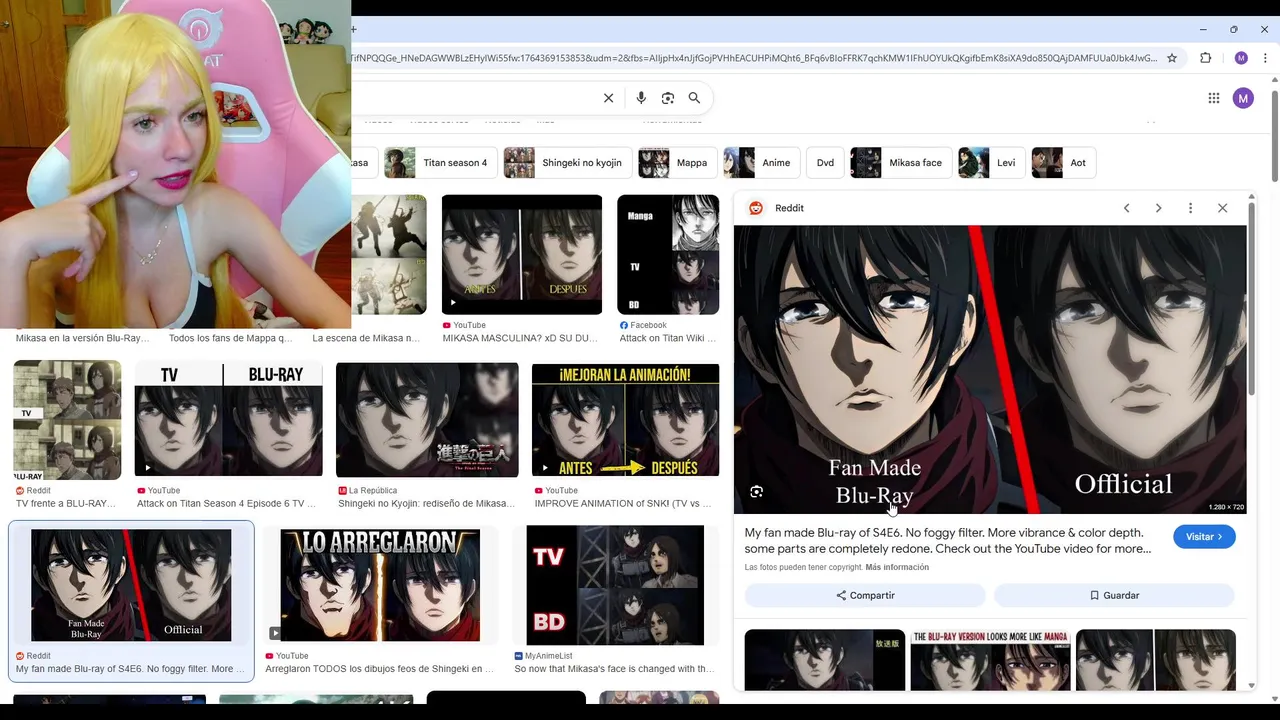Viewport: 1280px width, 720px height.
Task: Open 'IMPROVE ANIMATION of SNK! (TV vs' link
Action: [623, 504]
